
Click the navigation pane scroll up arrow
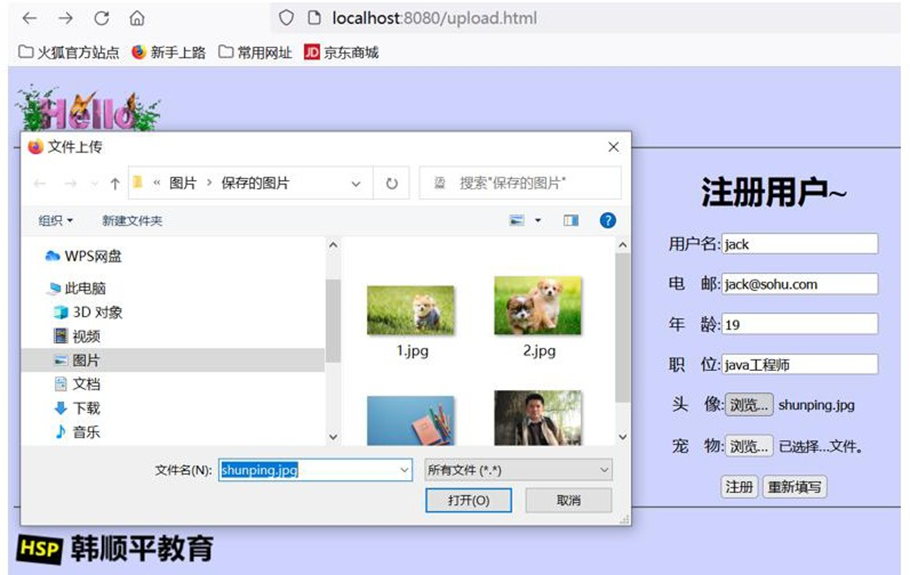point(333,245)
